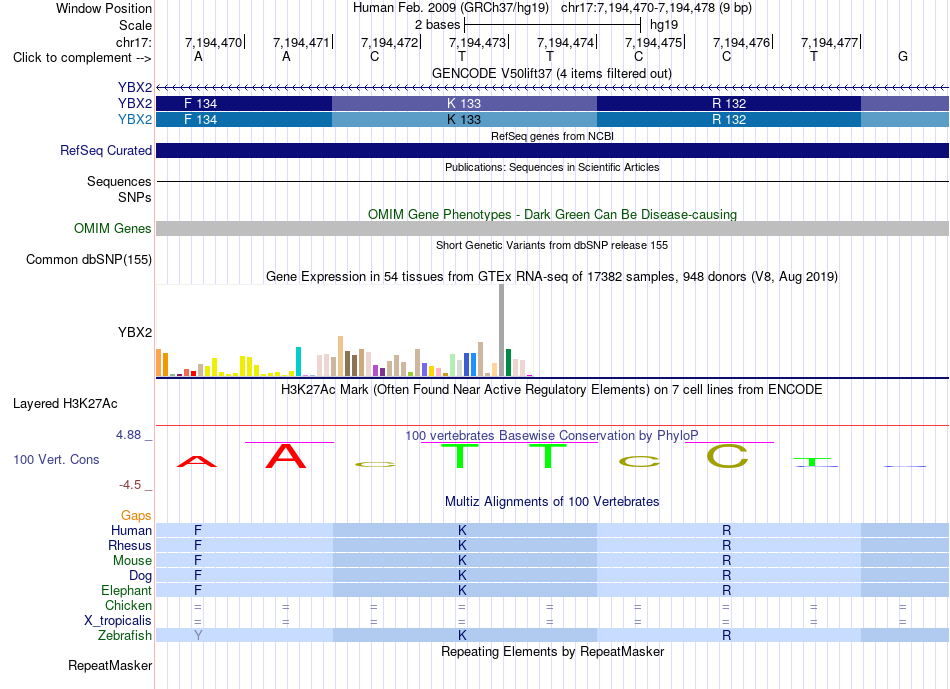Click the Common dbSNP(155) track label
Viewport: 950px width, 689px height.
[88, 259]
